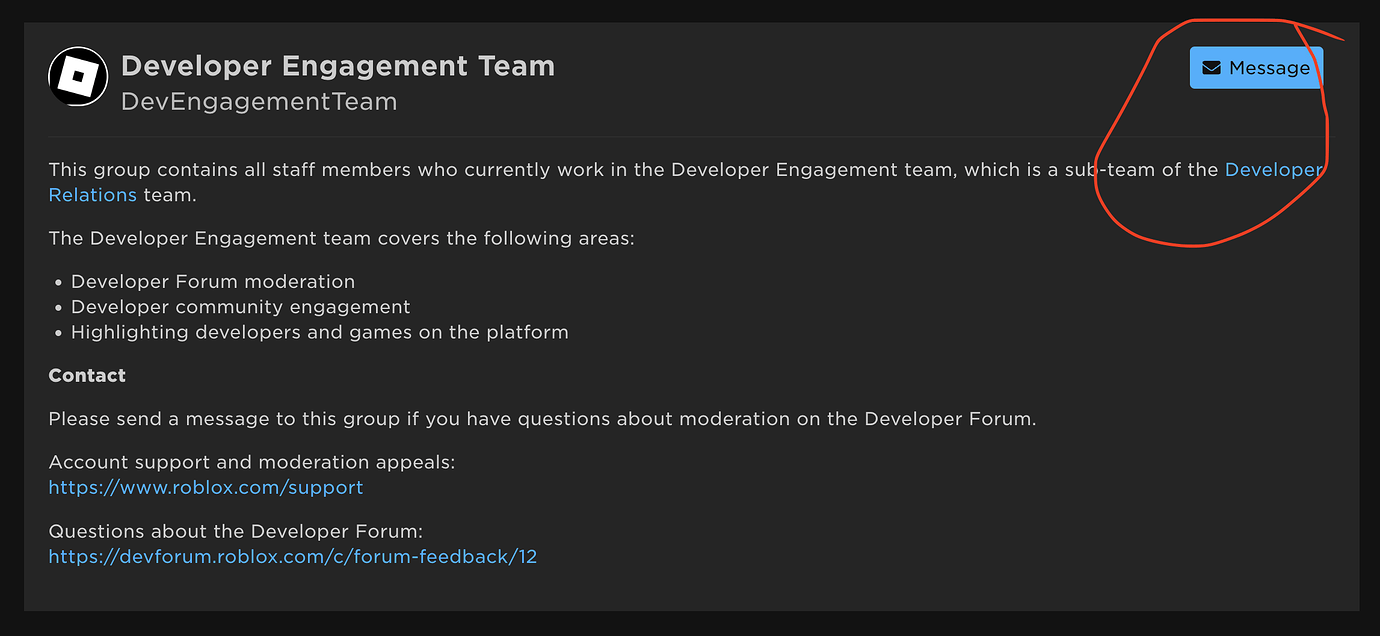Click the envelope icon in Message button
Screen dimensions: 1380x636
1211,68
